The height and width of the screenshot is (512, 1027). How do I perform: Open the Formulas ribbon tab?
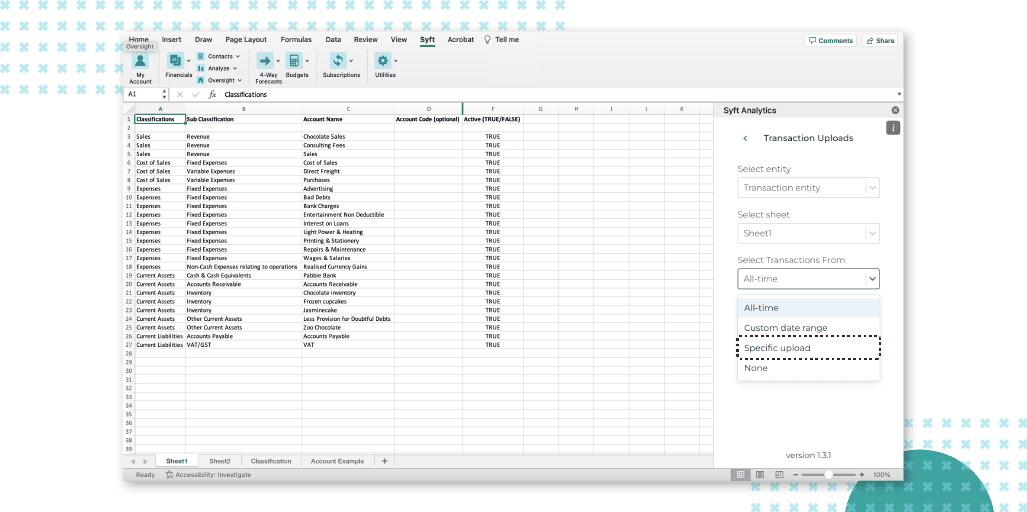point(296,40)
